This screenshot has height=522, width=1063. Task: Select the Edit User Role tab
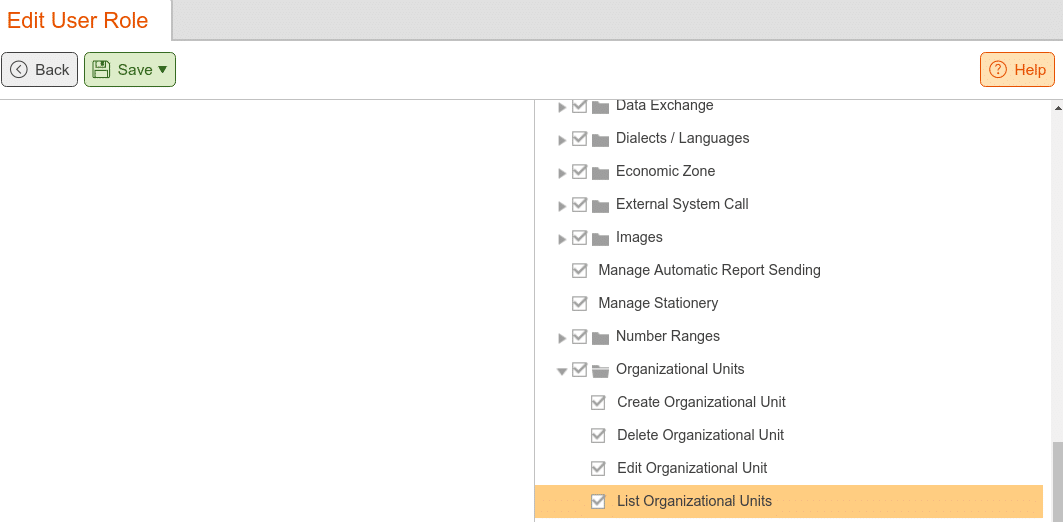click(77, 20)
